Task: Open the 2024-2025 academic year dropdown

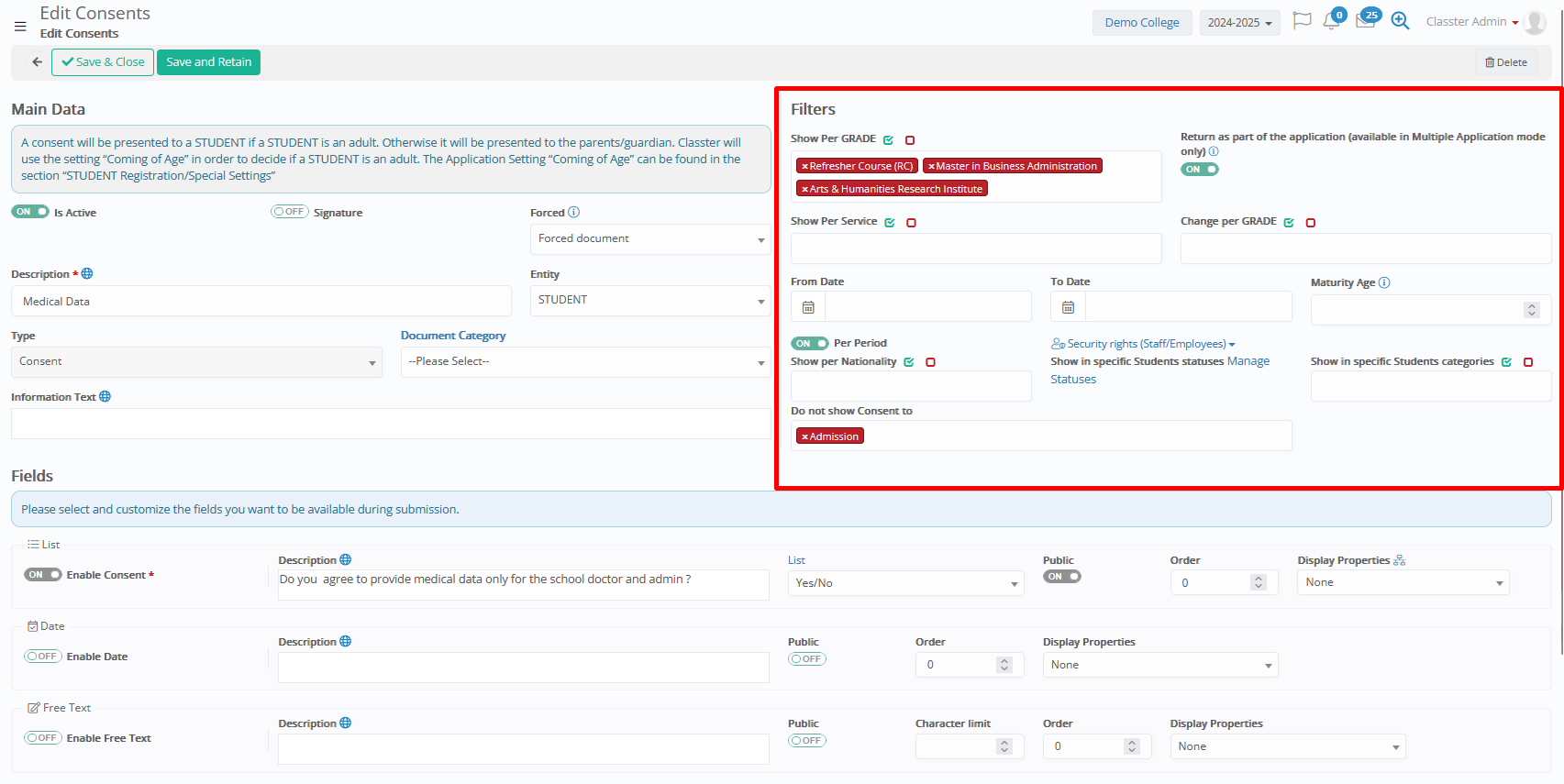Action: (x=1239, y=23)
